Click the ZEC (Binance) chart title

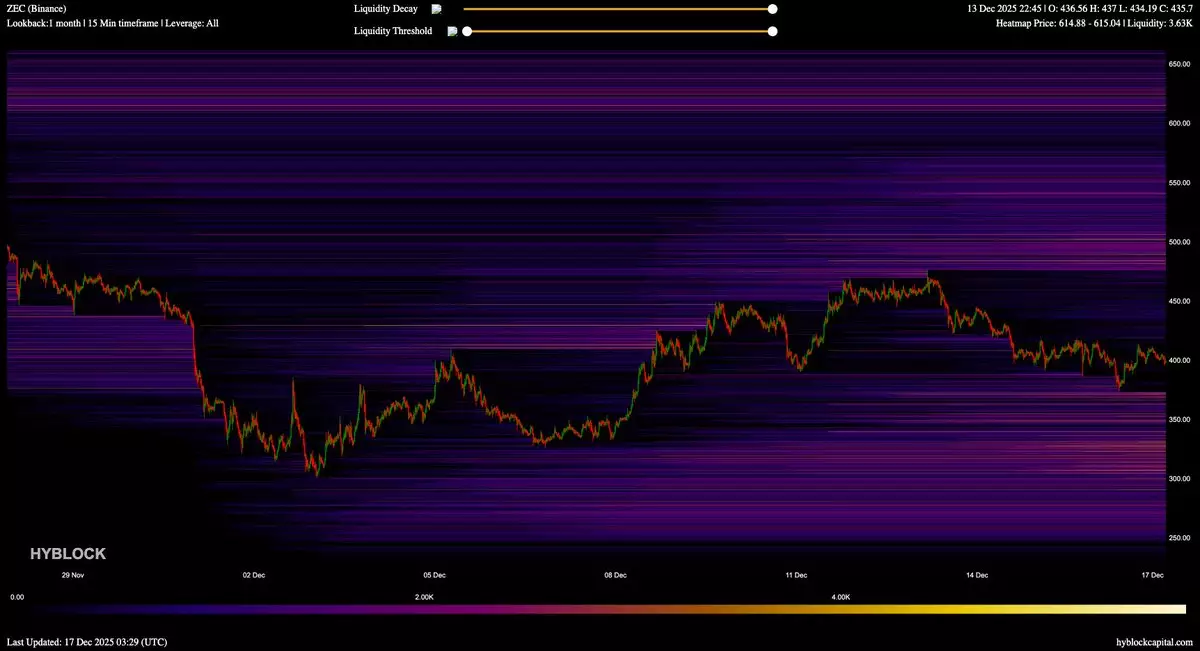pyautogui.click(x=37, y=8)
